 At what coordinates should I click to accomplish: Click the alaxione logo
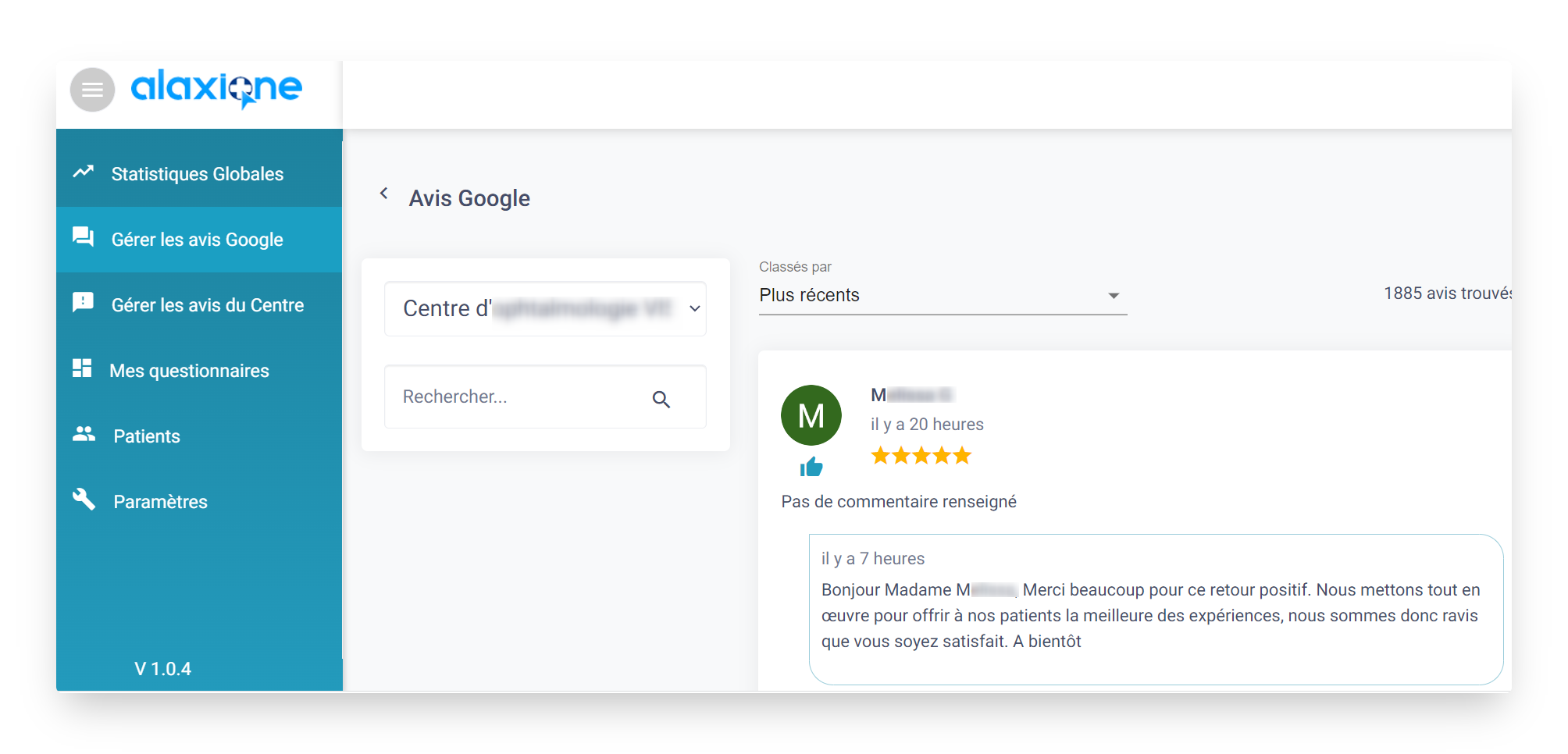pyautogui.click(x=216, y=88)
